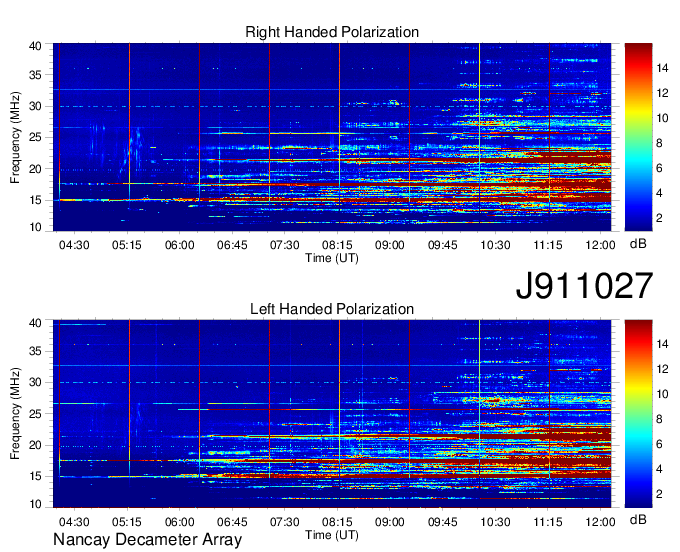Click the 10 dB tick on Left Handed colorbar

[662, 394]
